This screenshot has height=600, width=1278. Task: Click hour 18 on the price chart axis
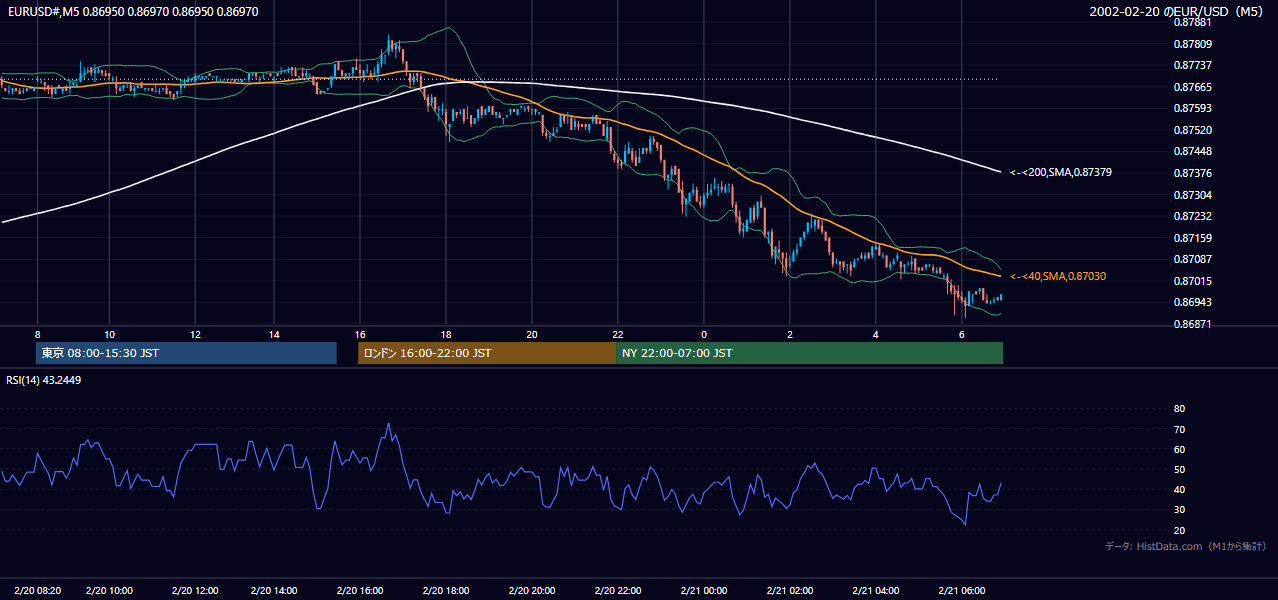click(446, 334)
